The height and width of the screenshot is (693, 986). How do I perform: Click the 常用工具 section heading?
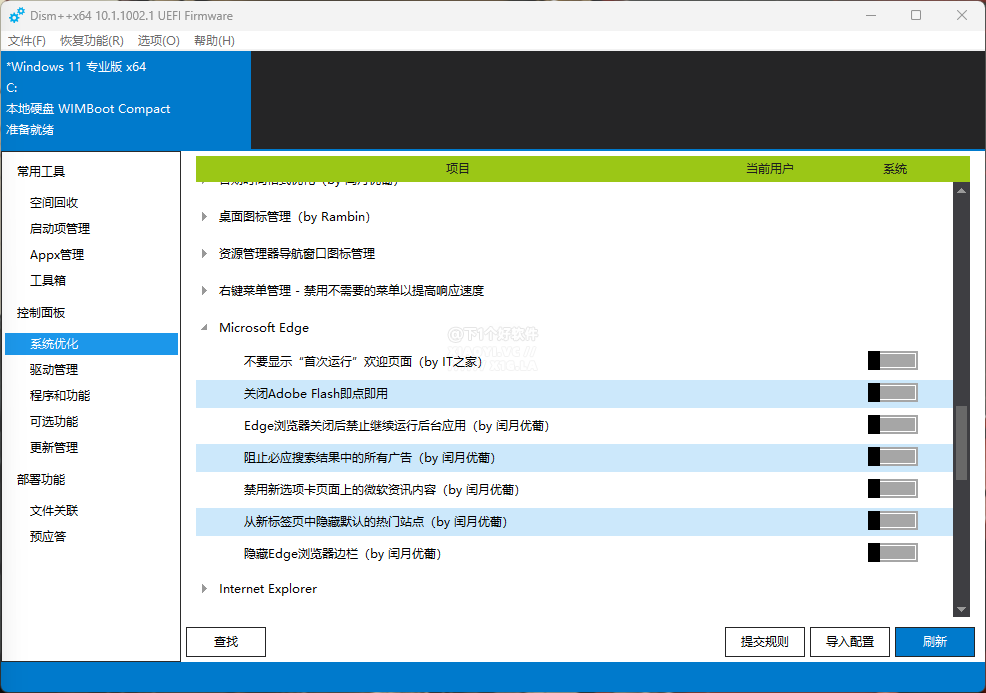coord(41,172)
